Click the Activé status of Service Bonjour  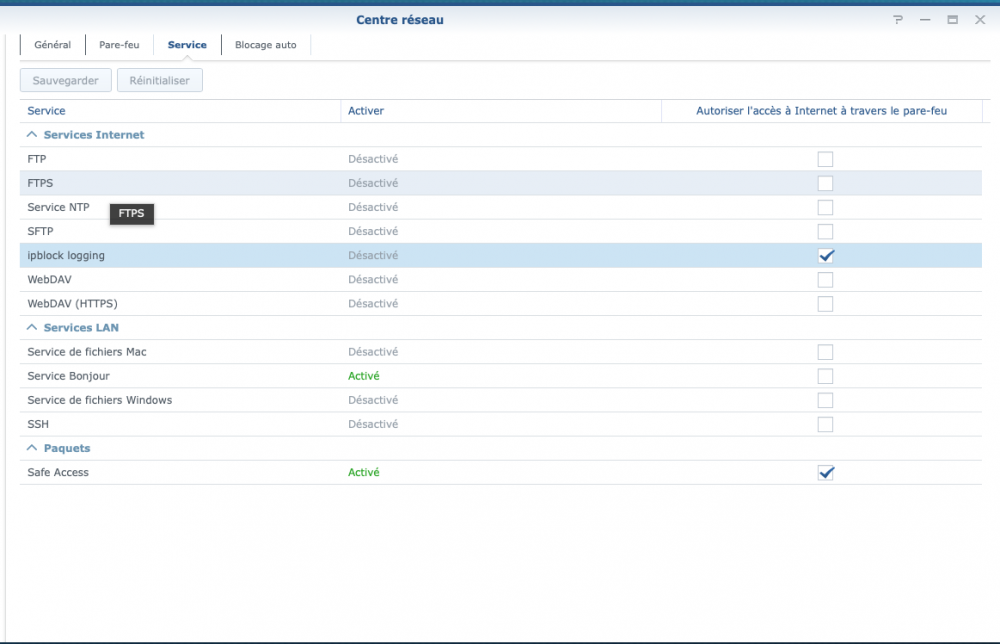[364, 376]
